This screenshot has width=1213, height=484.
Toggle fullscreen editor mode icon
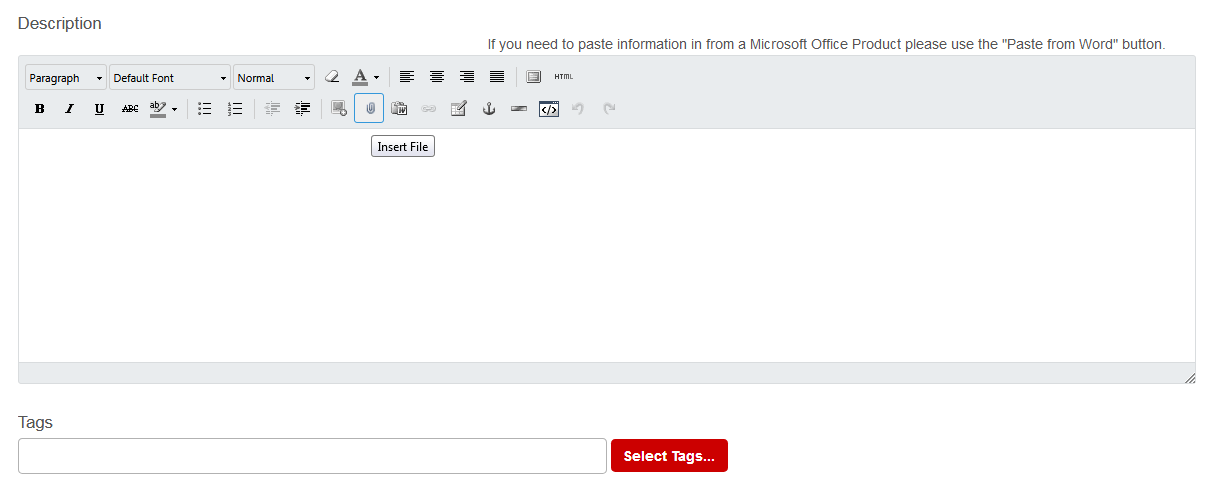click(x=534, y=77)
